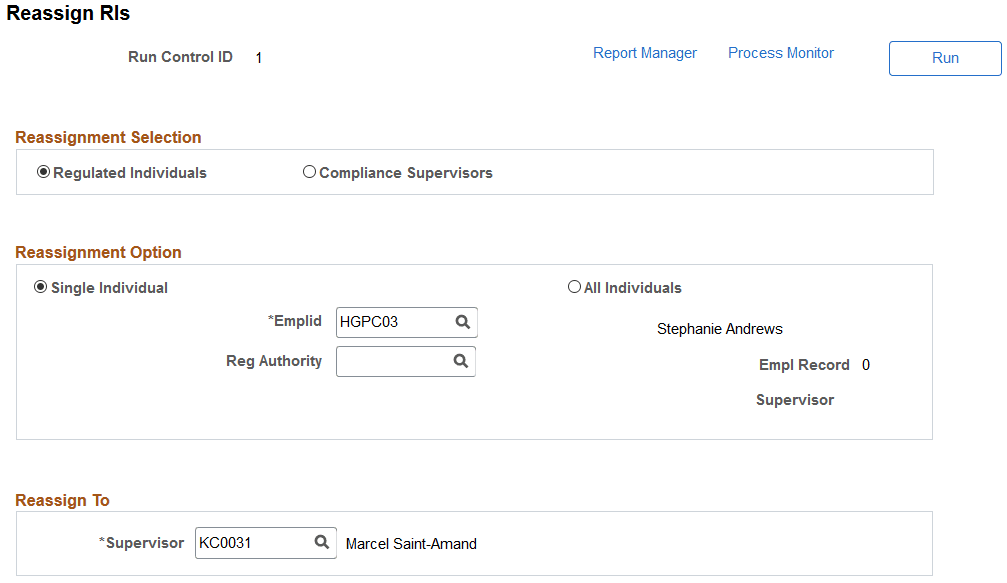Image resolution: width=1007 pixels, height=583 pixels.
Task: Click the Reassign To section heading
Action: 62,500
